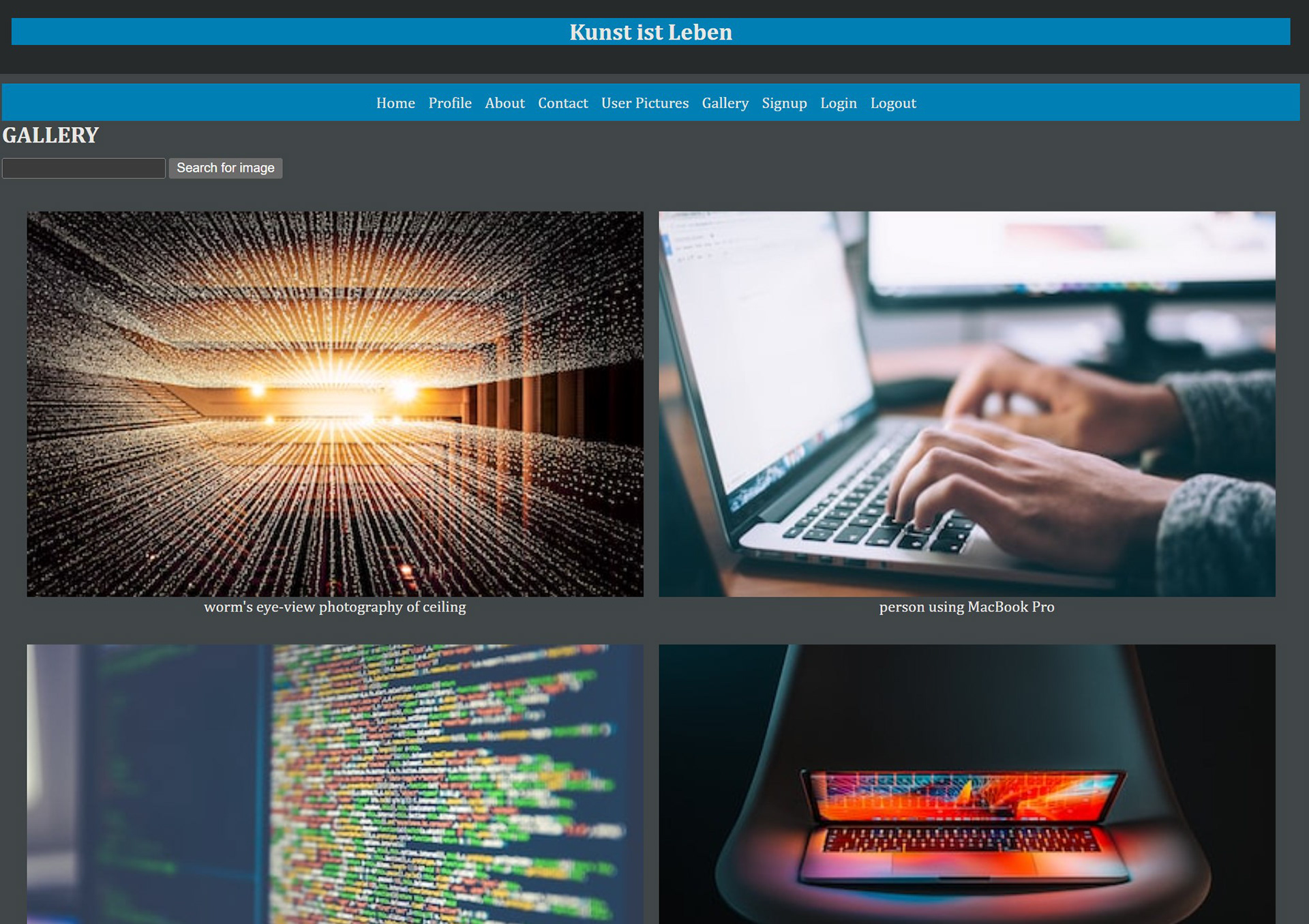The image size is (1309, 924).
Task: Click Logout in the navigation bar
Action: click(892, 103)
